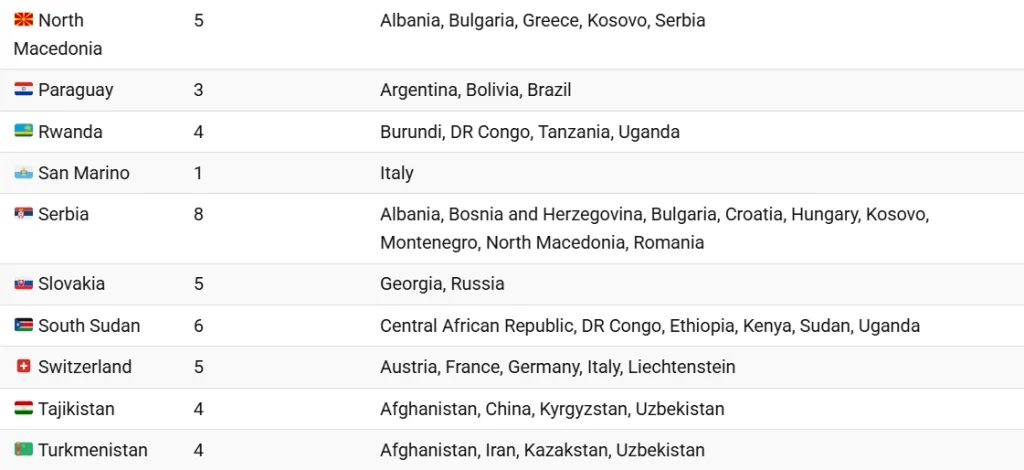Select the Turkmenistan country name
The width and height of the screenshot is (1024, 470).
pyautogui.click(x=93, y=450)
